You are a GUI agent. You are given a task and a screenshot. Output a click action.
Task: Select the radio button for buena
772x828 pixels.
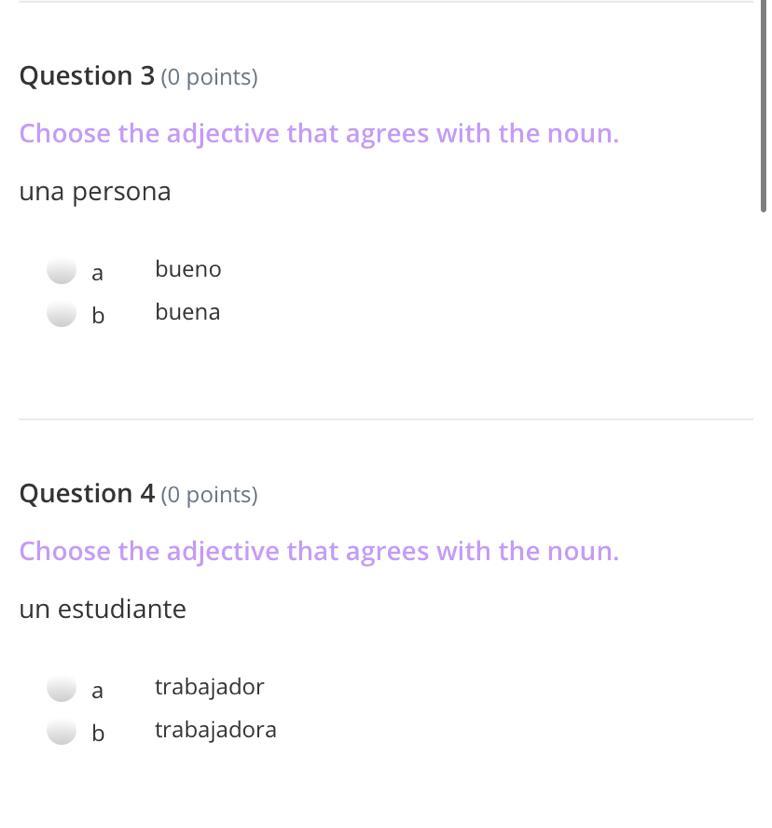pyautogui.click(x=62, y=313)
